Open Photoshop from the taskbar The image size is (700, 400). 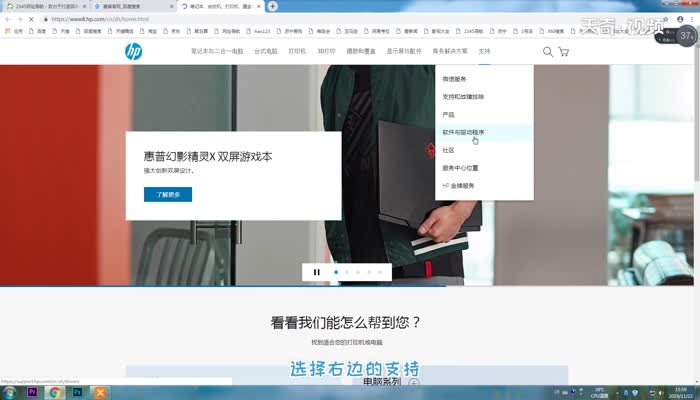click(x=77, y=393)
